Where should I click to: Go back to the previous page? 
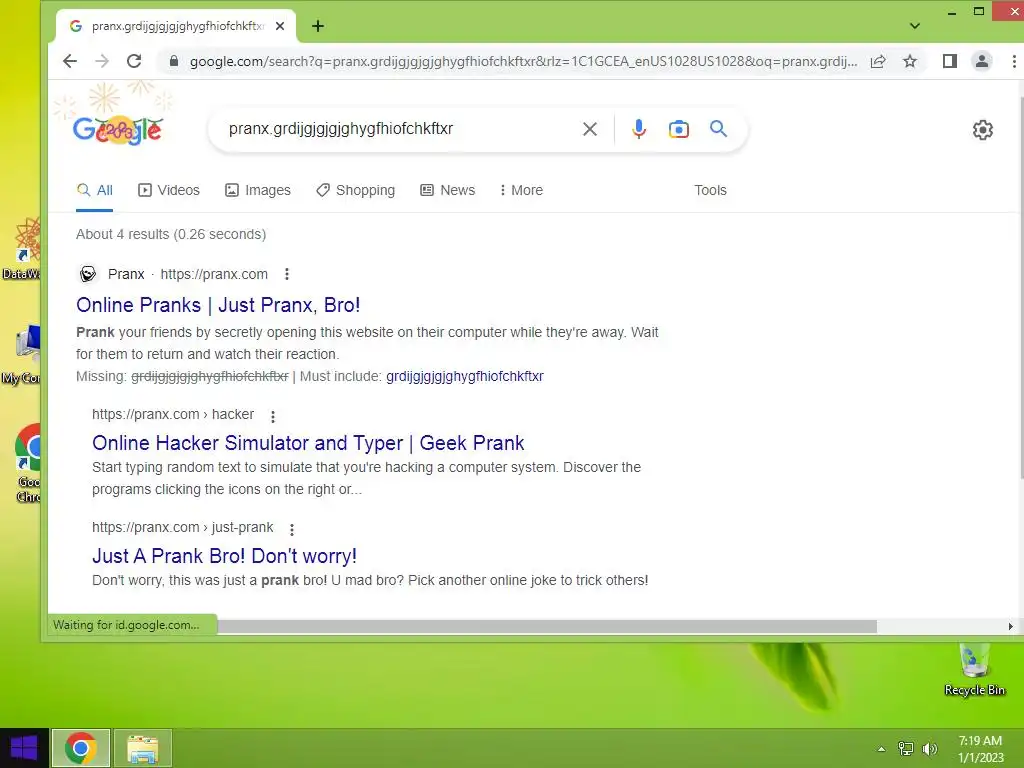pos(70,61)
